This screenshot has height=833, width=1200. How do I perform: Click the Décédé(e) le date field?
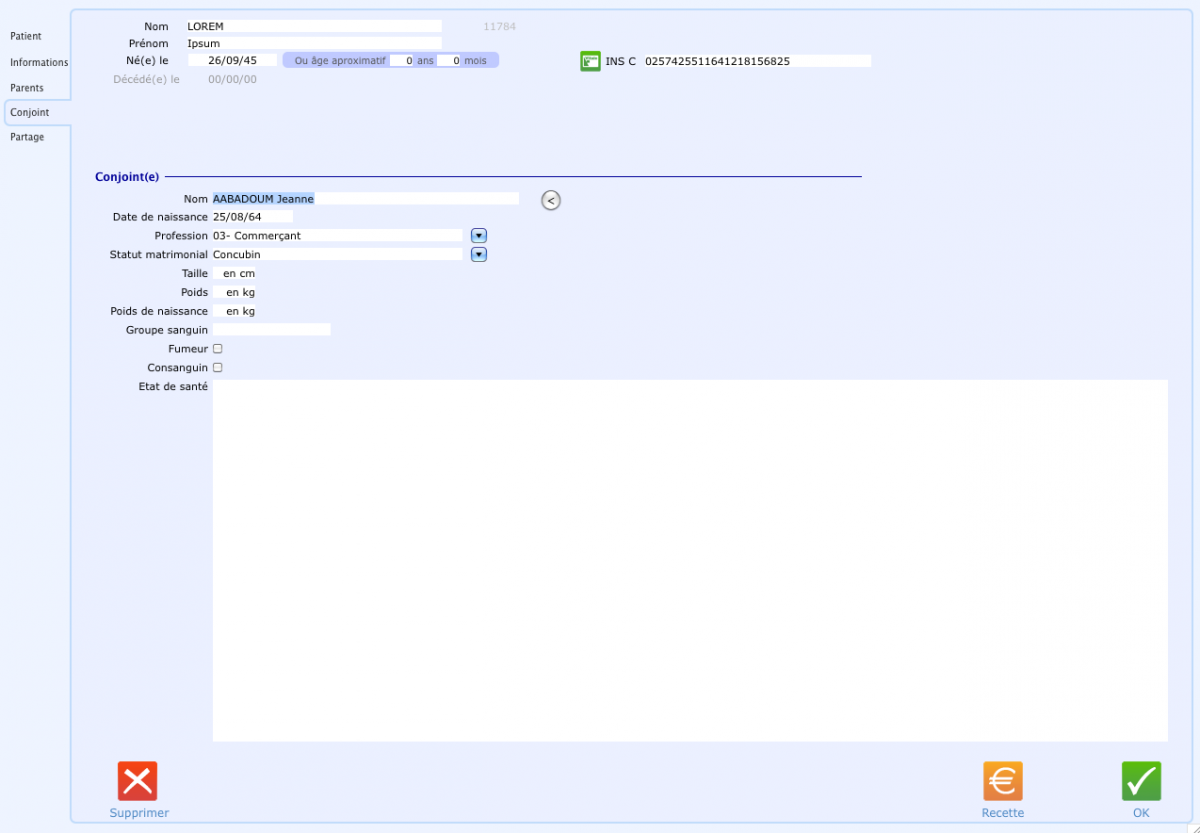[x=232, y=79]
